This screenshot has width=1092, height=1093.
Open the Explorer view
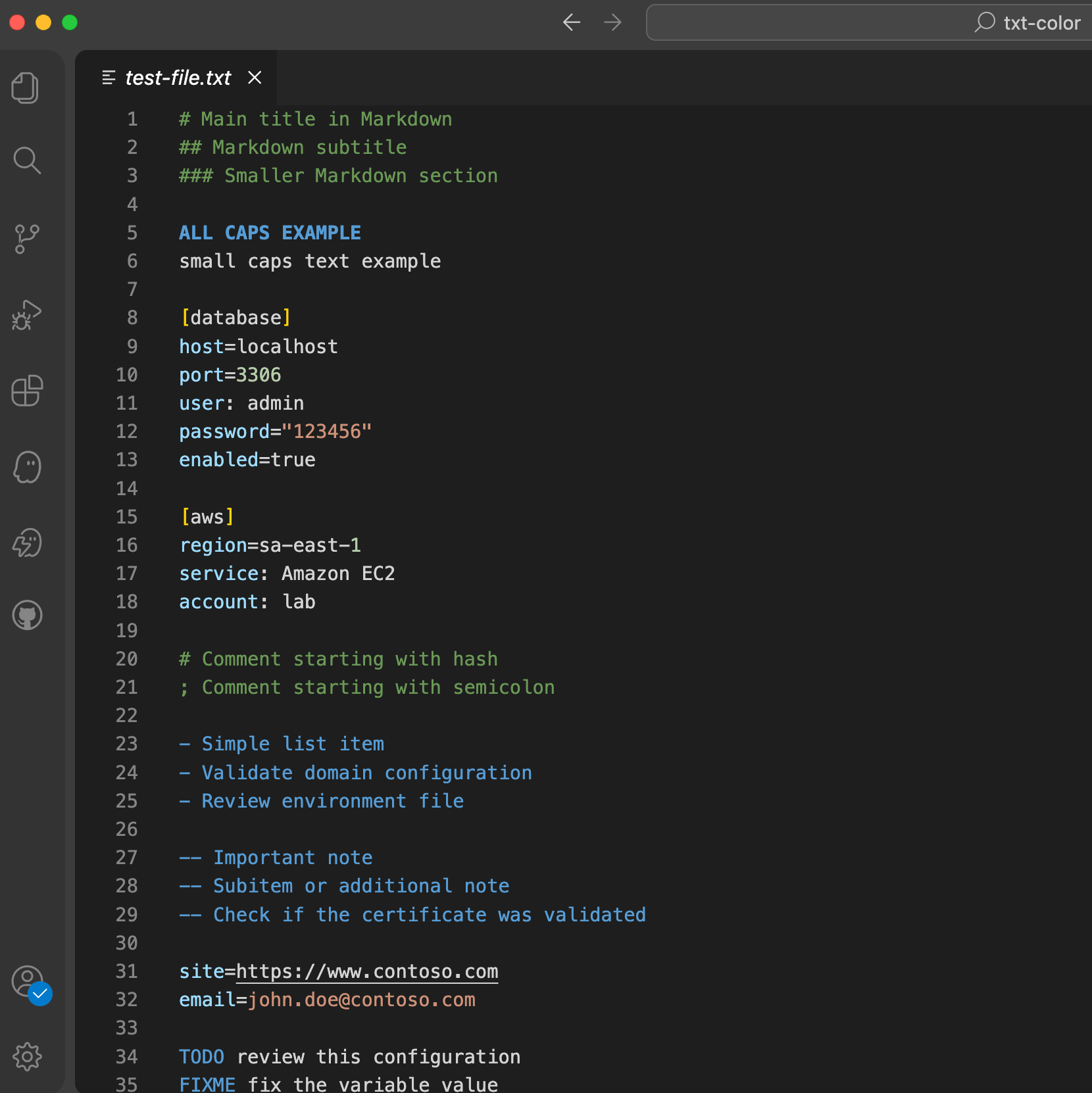(26, 88)
